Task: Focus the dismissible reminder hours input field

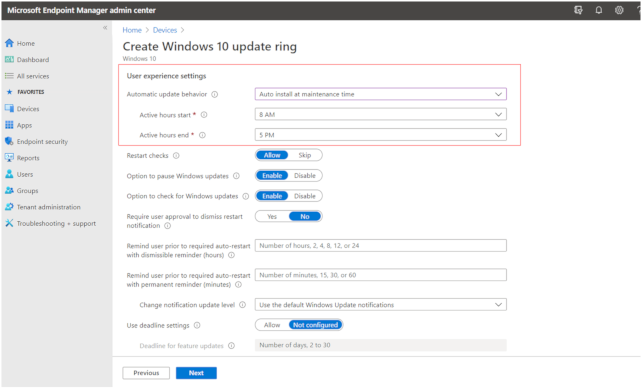Action: tap(380, 246)
